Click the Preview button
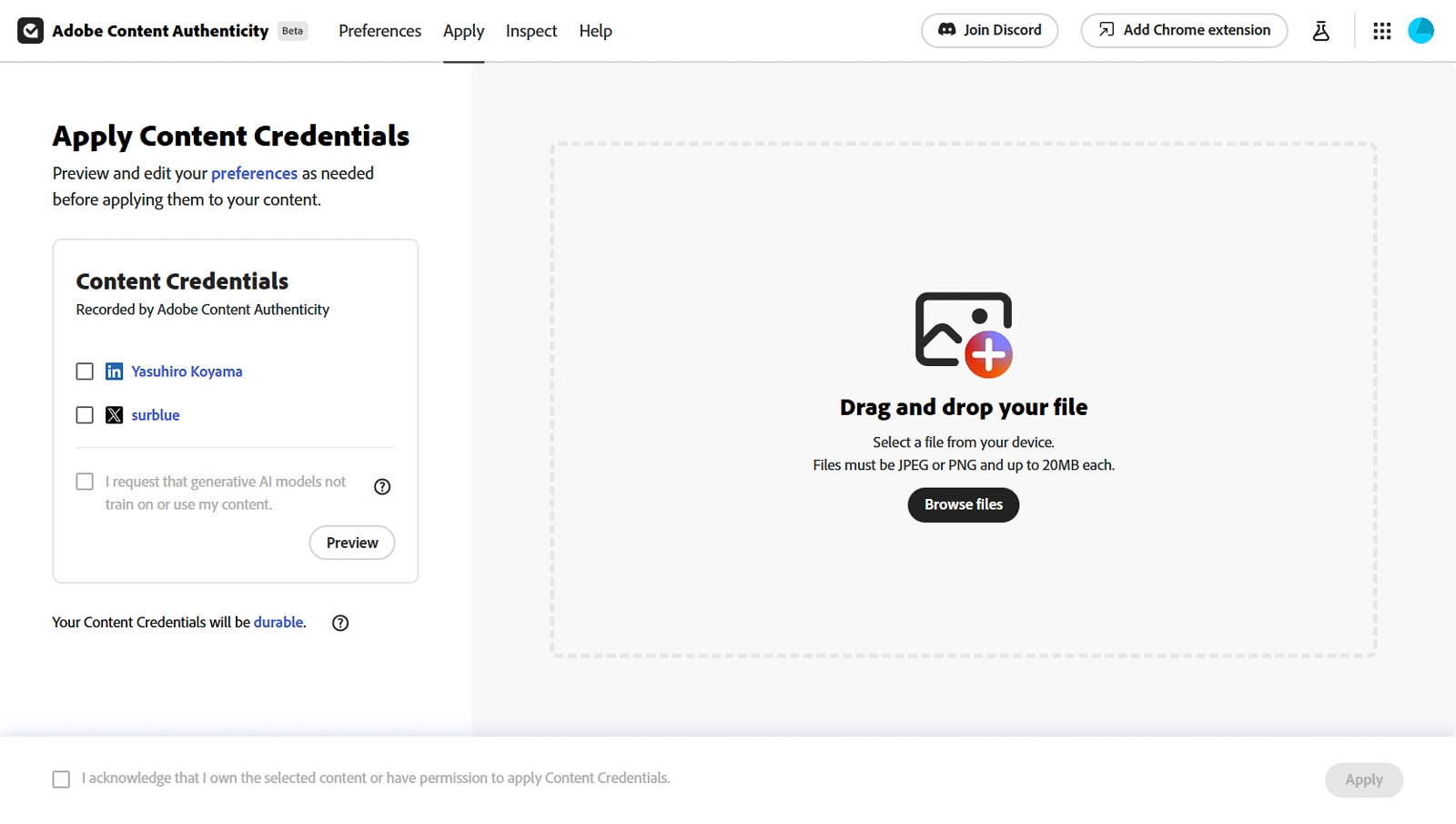 coord(351,542)
